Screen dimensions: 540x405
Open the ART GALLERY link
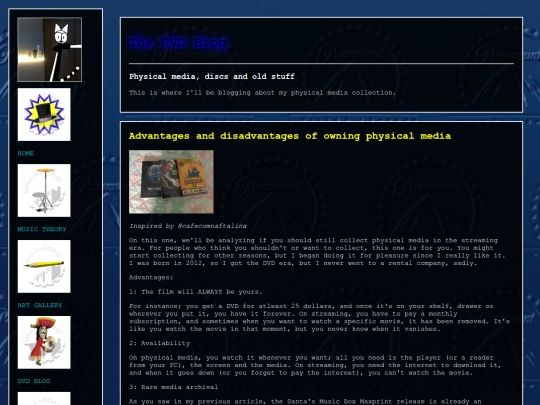pos(40,305)
